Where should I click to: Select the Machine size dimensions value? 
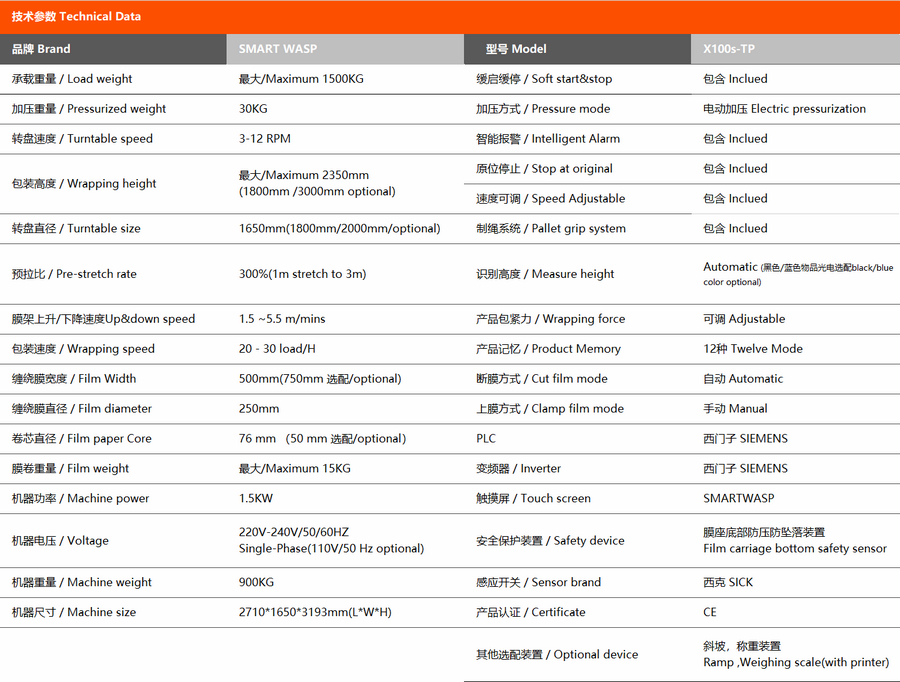click(x=315, y=612)
